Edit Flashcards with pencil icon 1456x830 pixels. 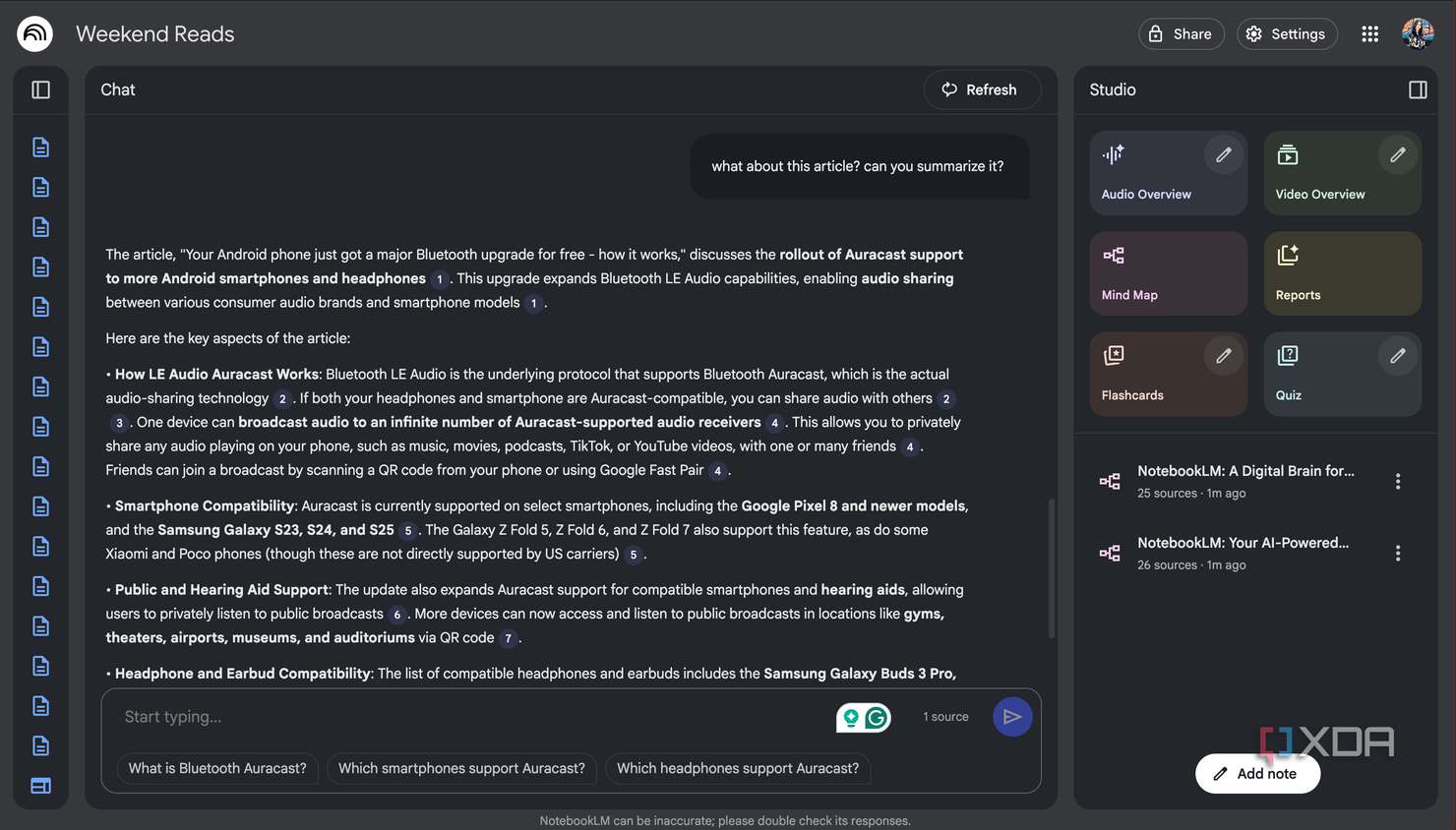tap(1224, 355)
